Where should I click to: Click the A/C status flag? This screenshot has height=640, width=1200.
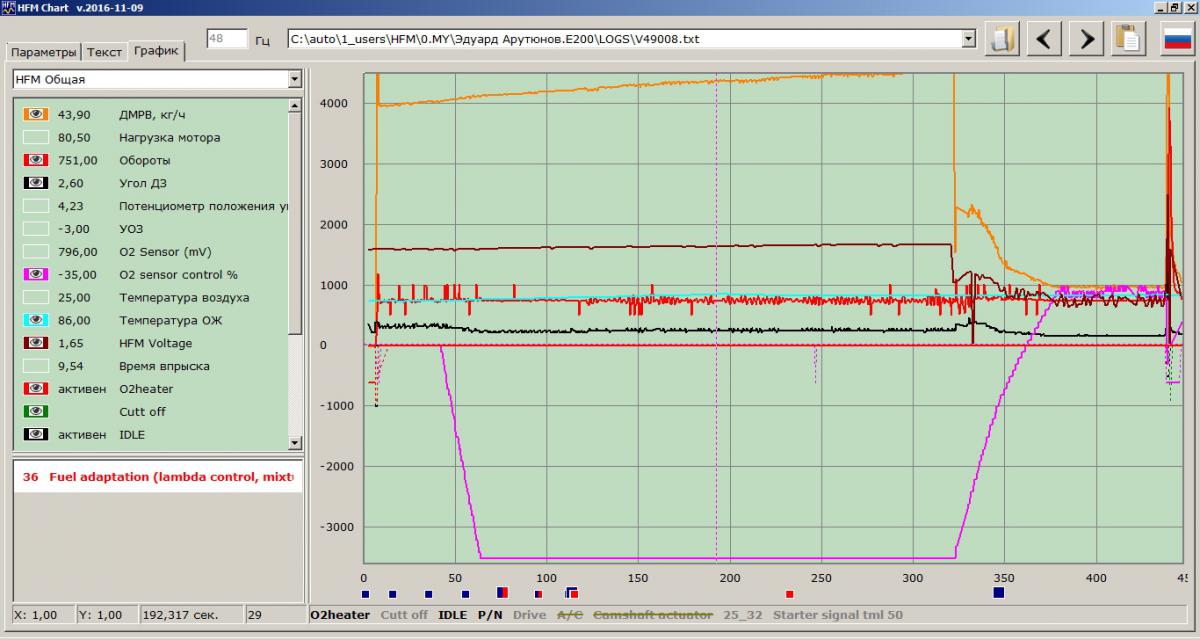coord(570,615)
